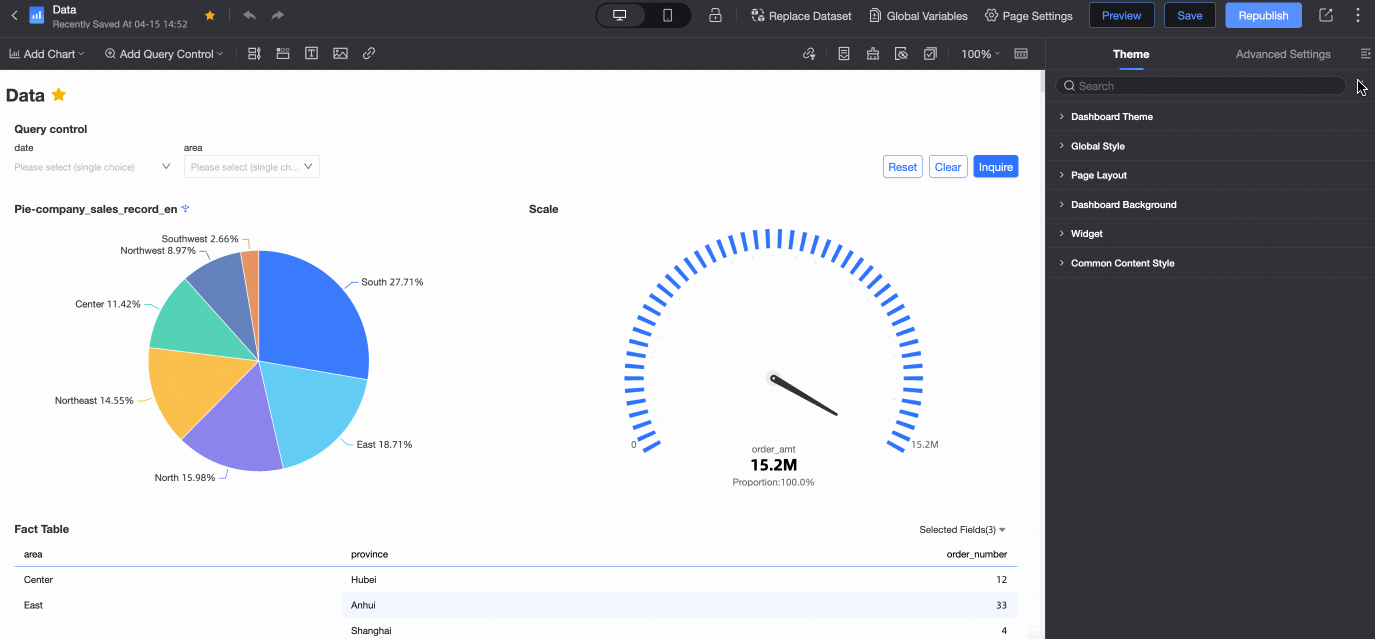
Task: Redo the last change
Action: click(x=278, y=16)
